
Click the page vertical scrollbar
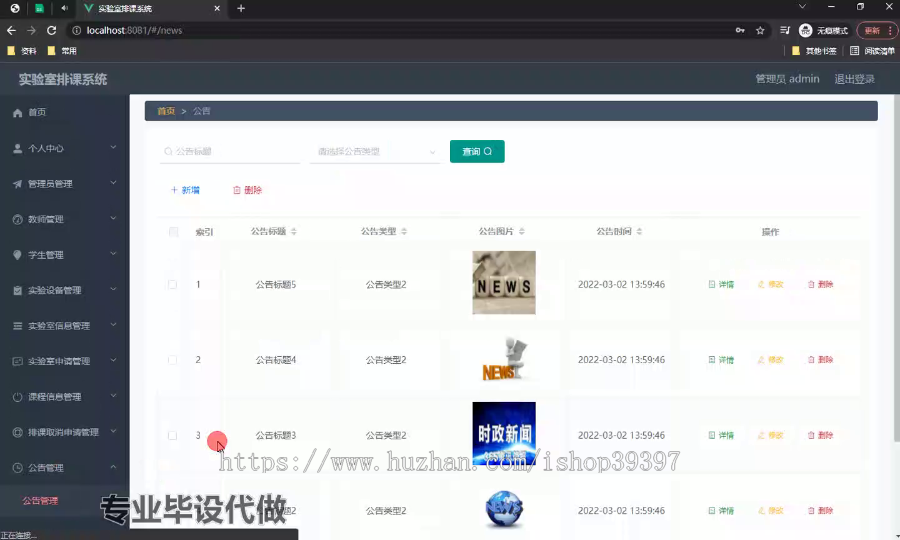[x=897, y=270]
